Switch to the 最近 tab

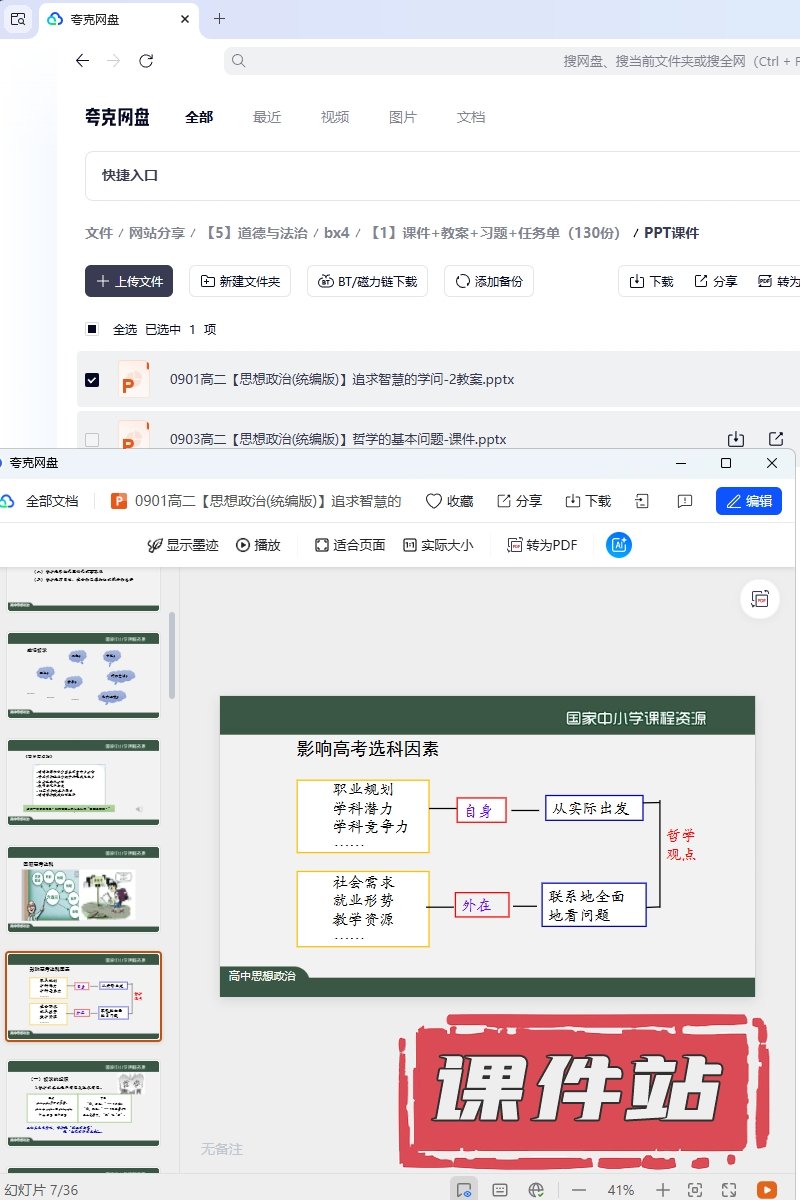click(267, 117)
